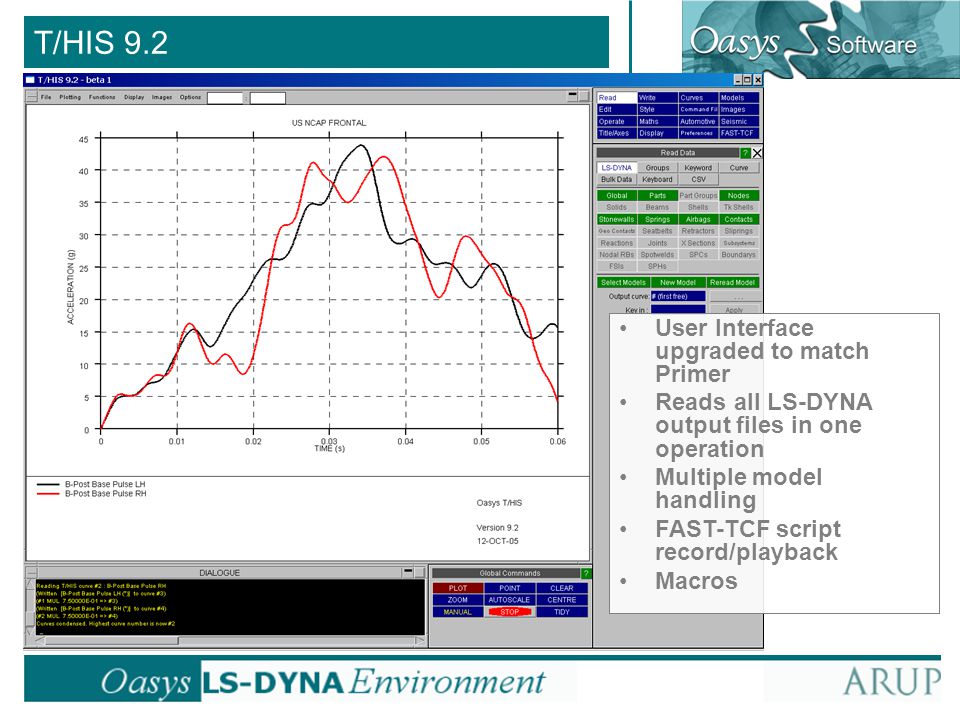Image resolution: width=960 pixels, height=720 pixels.
Task: Click Select Models button
Action: (623, 282)
